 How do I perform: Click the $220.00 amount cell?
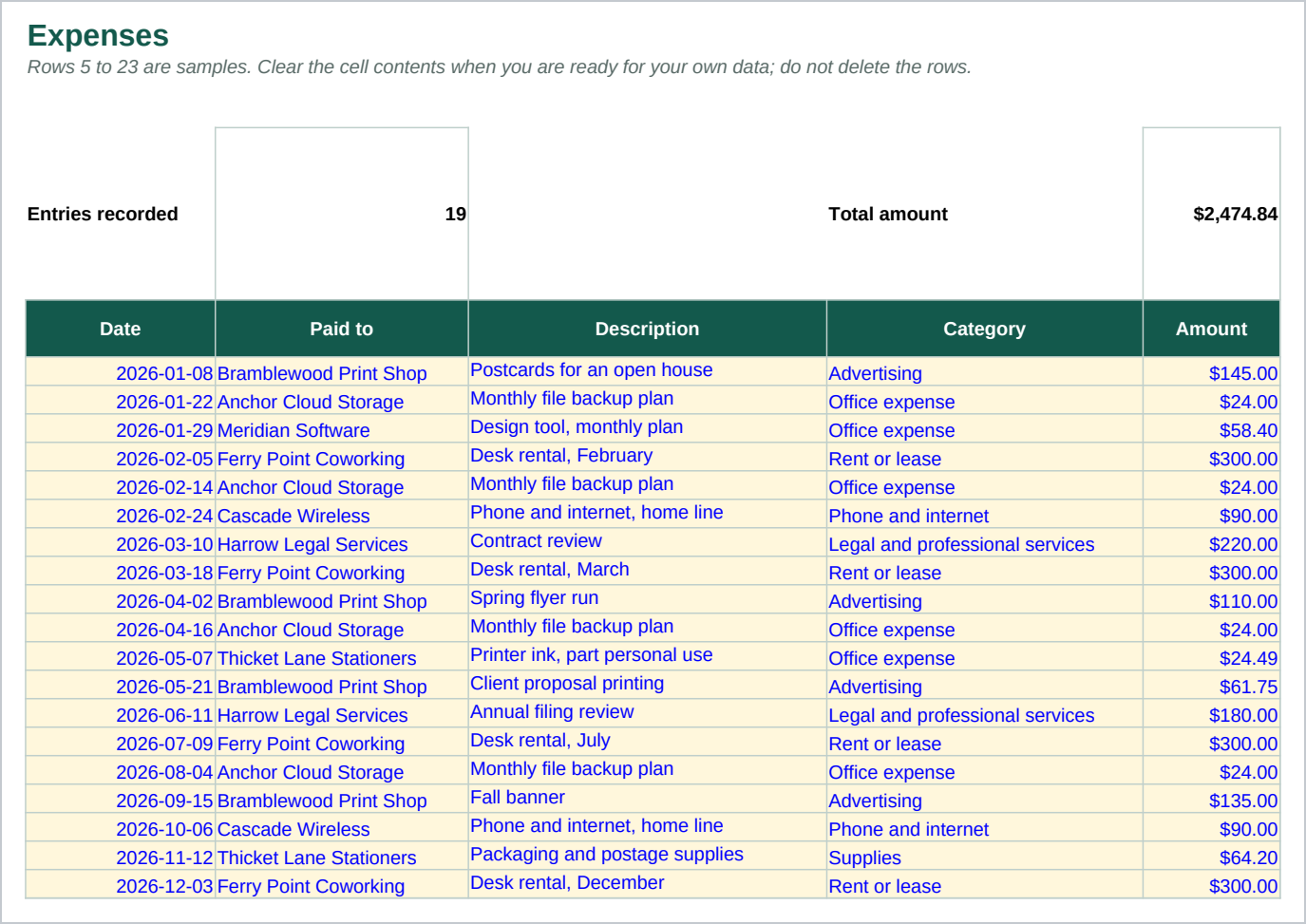(x=1211, y=543)
